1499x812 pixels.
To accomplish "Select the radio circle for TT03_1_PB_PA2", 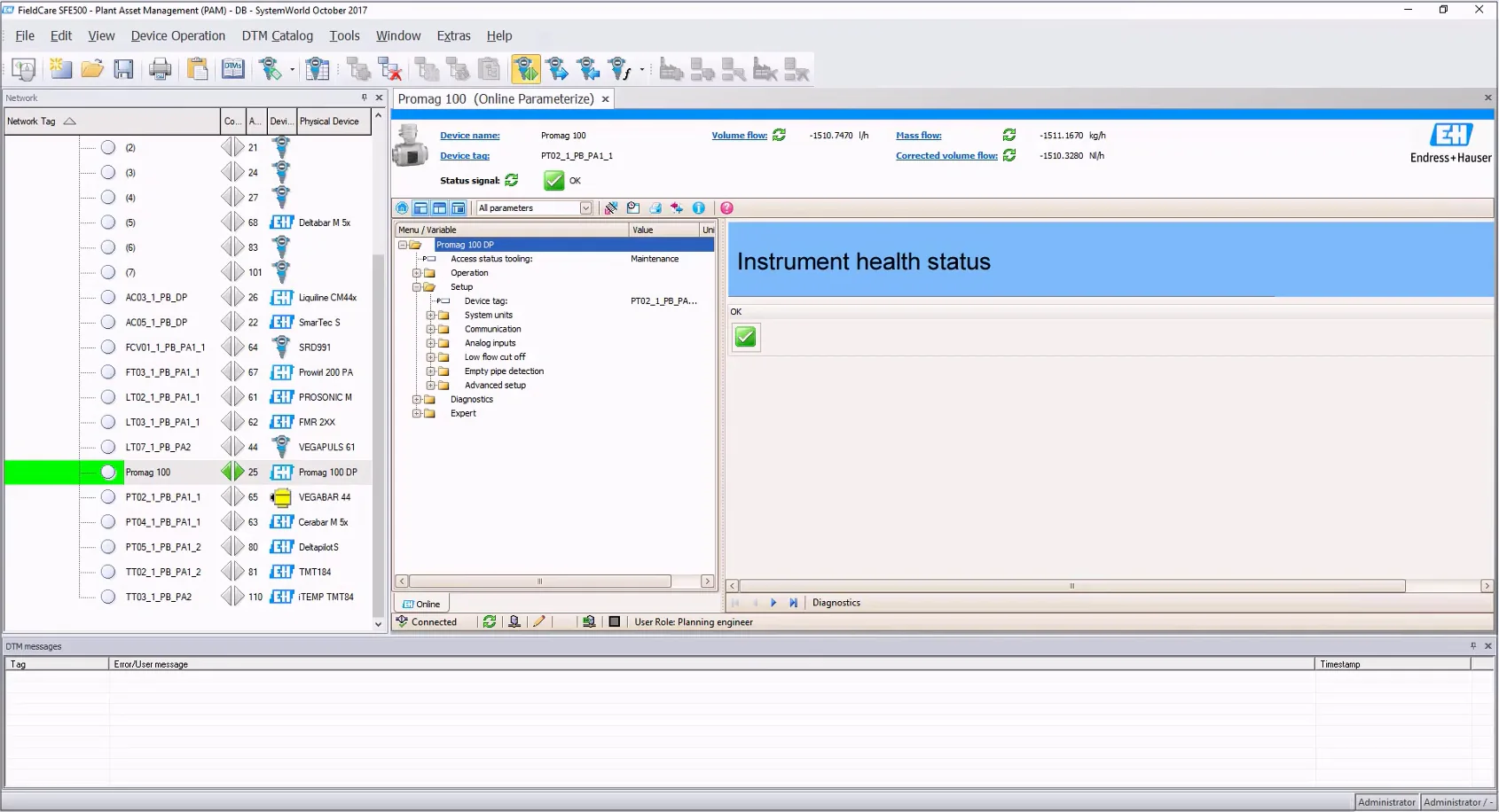I will point(108,597).
